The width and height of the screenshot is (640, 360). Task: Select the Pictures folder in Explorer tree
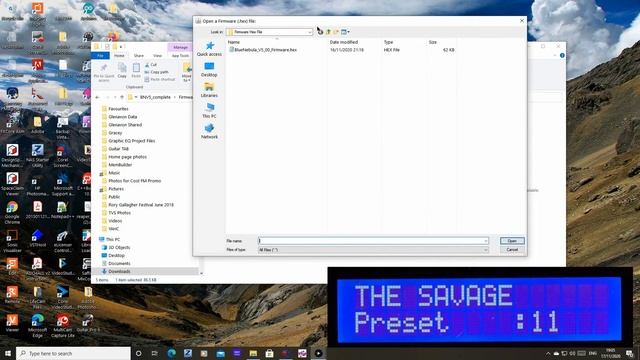[x=116, y=189]
